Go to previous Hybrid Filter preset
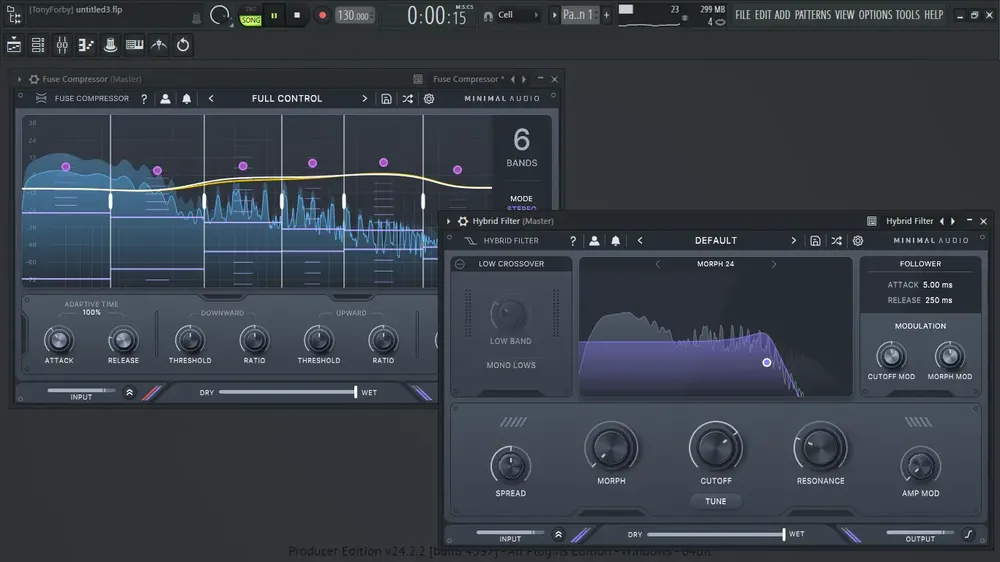The width and height of the screenshot is (1000, 562). tap(640, 240)
